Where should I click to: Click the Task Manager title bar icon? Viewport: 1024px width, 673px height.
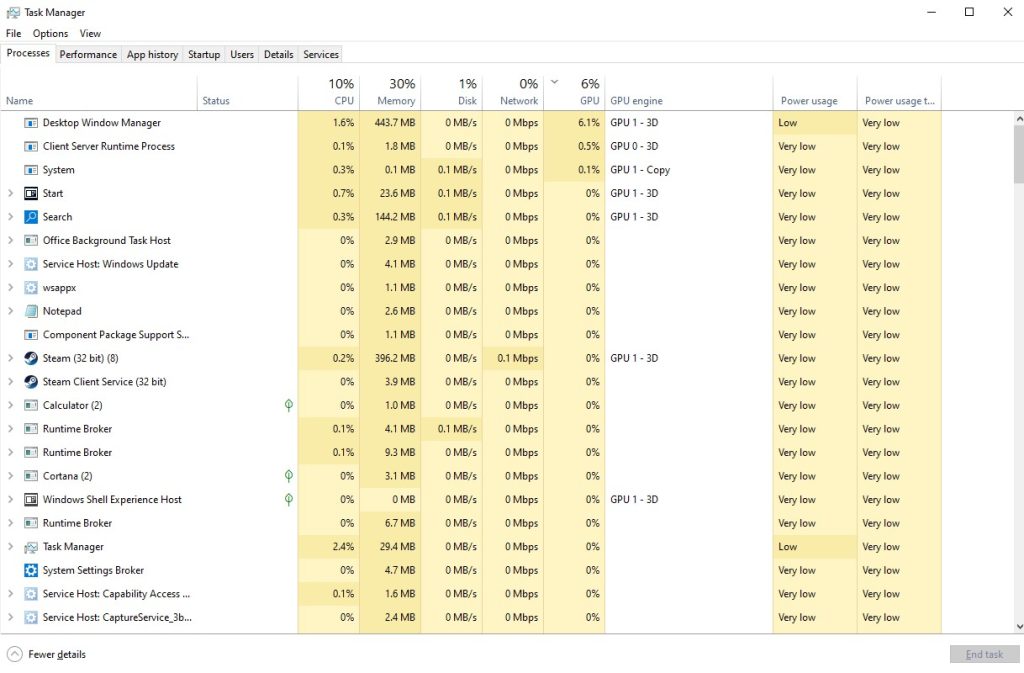12,12
